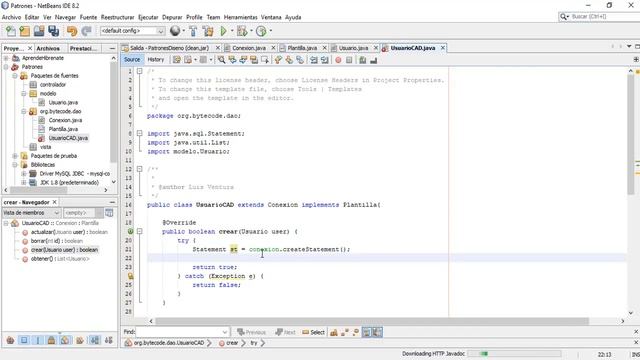Collapse the Paquetes de fuentes node
Screen dimensions: 640x360
click(15, 76)
